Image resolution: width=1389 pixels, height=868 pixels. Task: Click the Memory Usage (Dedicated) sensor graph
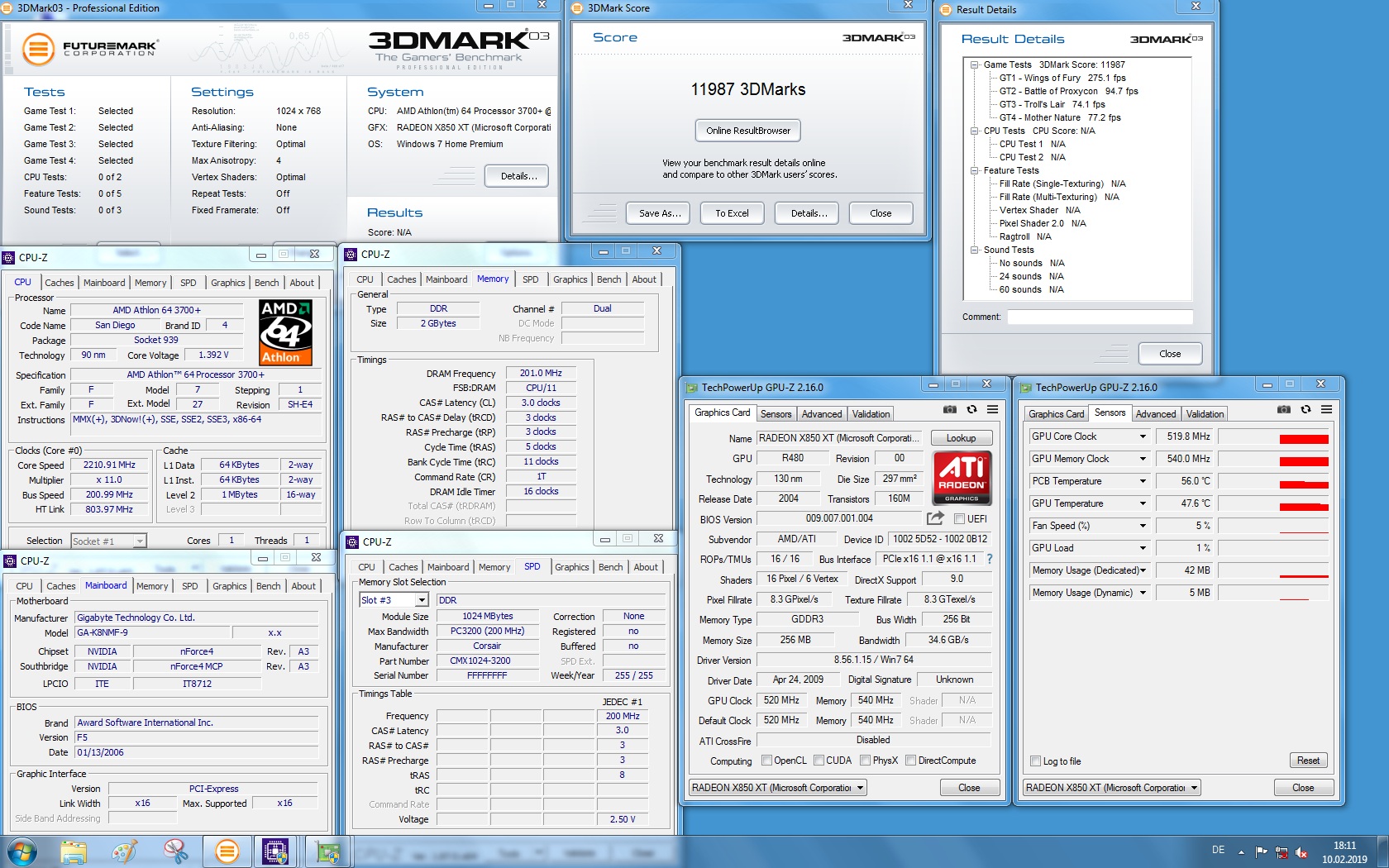1273,570
